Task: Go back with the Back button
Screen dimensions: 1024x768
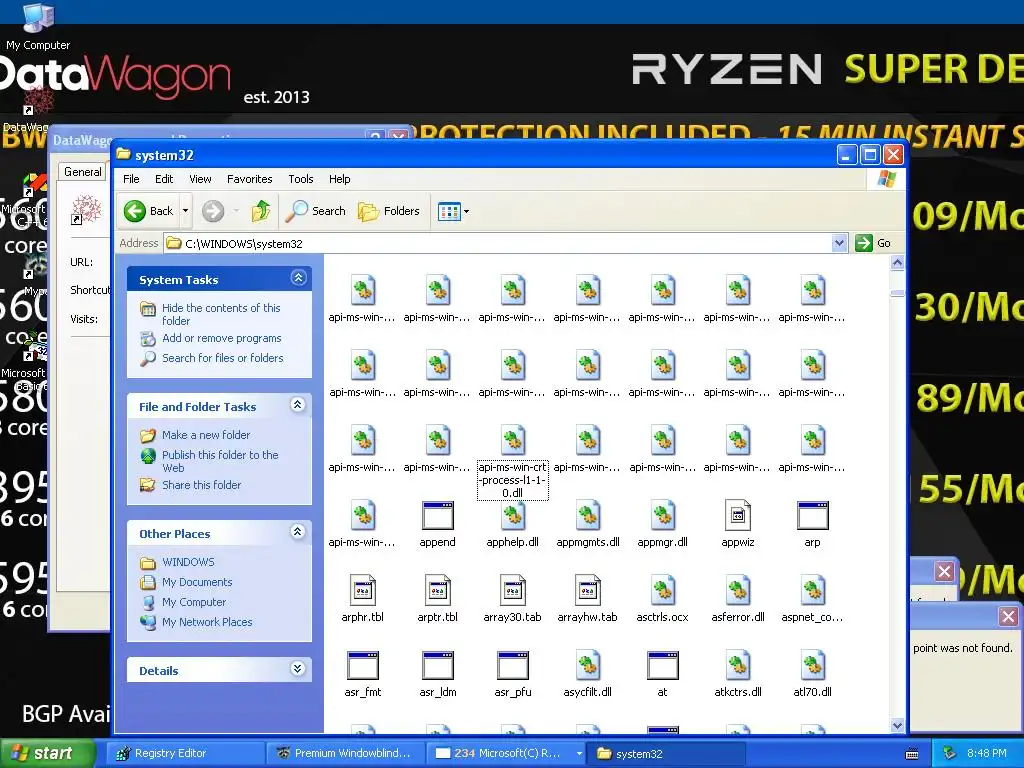Action: pyautogui.click(x=149, y=211)
